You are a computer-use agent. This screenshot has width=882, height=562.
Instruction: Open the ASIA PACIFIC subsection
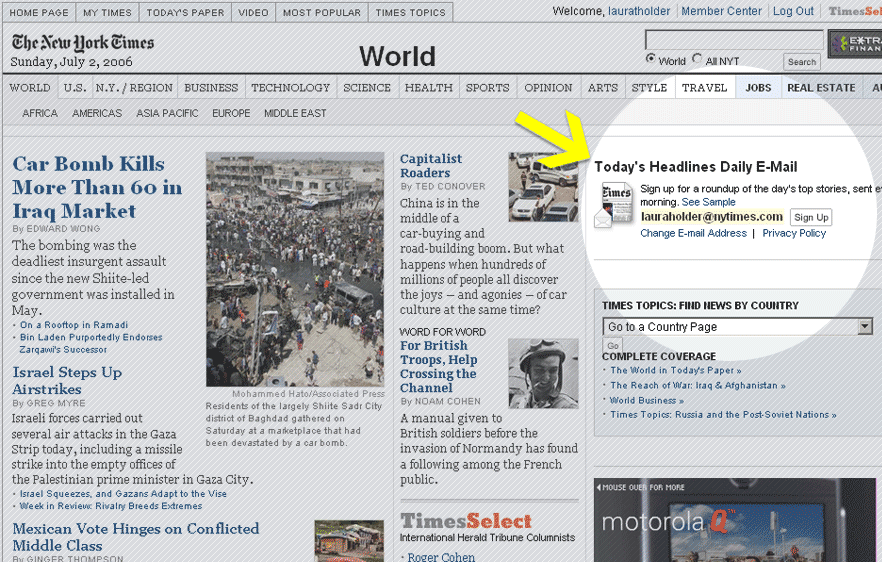click(167, 113)
